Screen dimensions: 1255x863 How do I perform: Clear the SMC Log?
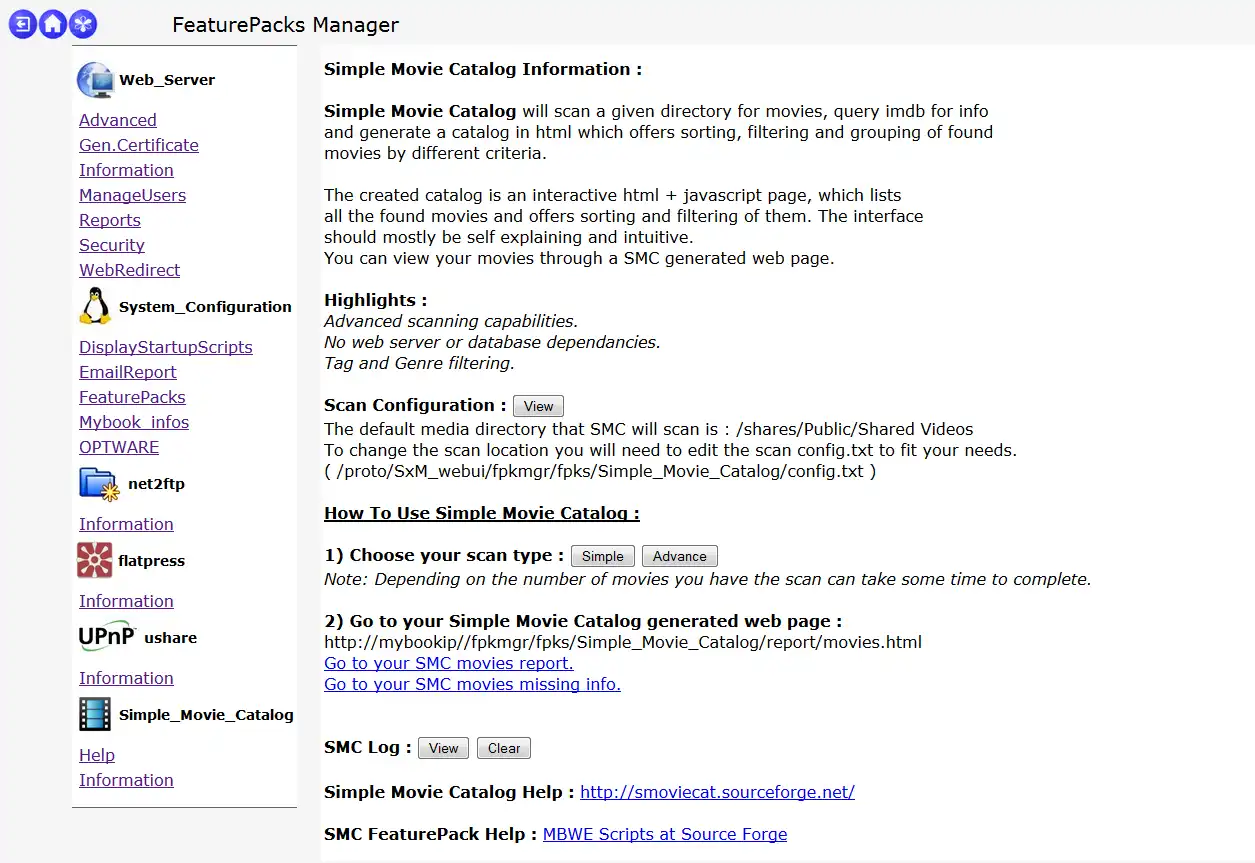coord(504,748)
